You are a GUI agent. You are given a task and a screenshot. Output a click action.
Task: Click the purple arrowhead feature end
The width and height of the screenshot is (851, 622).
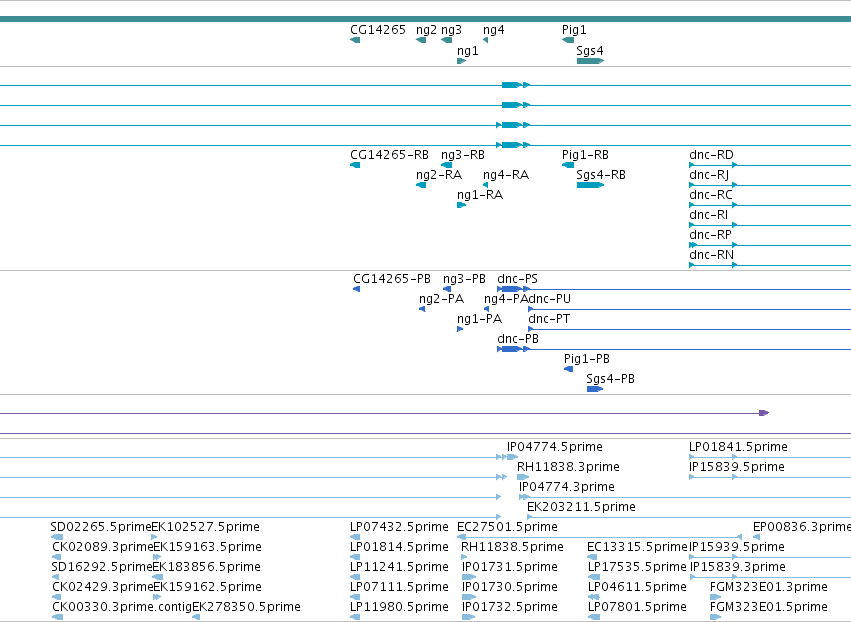pyautogui.click(x=764, y=413)
